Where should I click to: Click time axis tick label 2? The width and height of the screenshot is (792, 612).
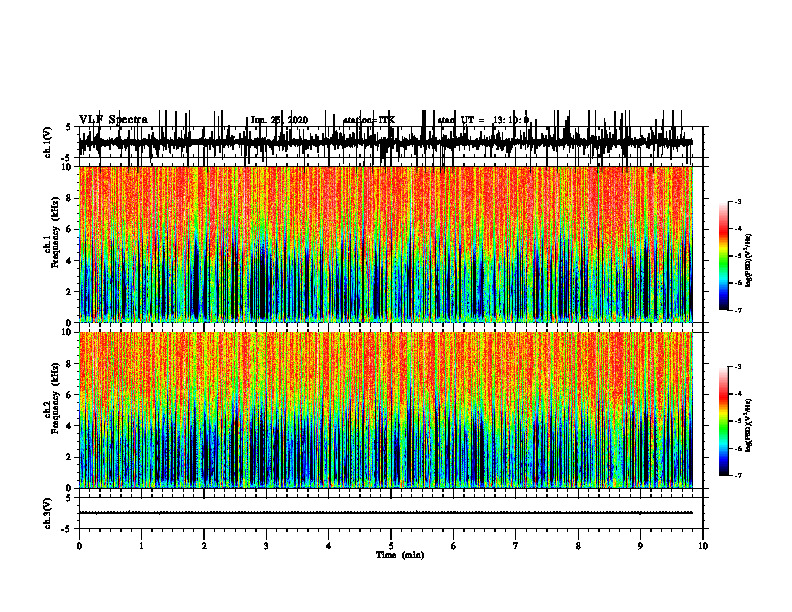[x=204, y=545]
